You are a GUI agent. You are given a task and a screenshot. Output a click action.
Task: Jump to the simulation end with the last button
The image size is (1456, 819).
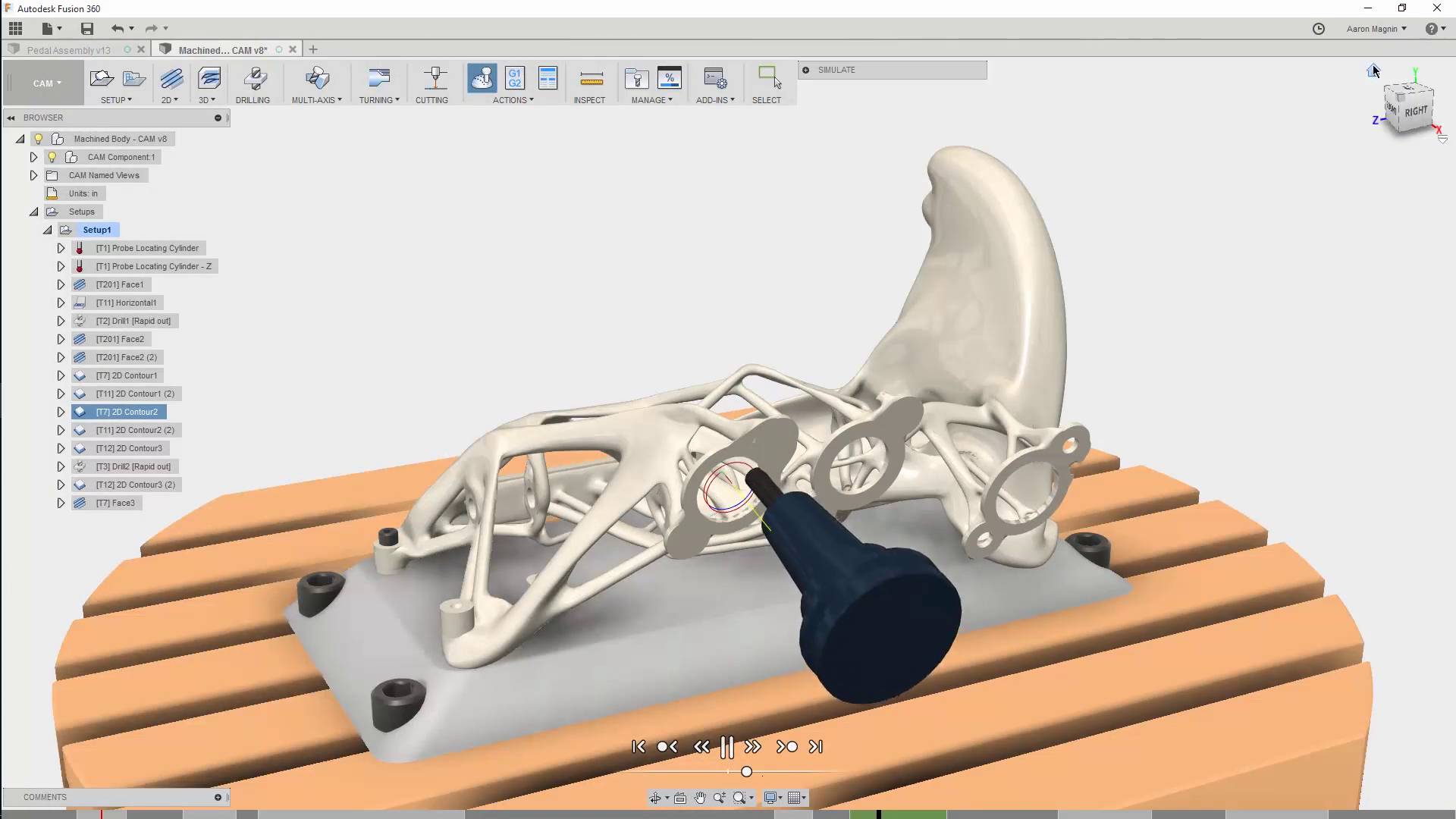[x=816, y=747]
